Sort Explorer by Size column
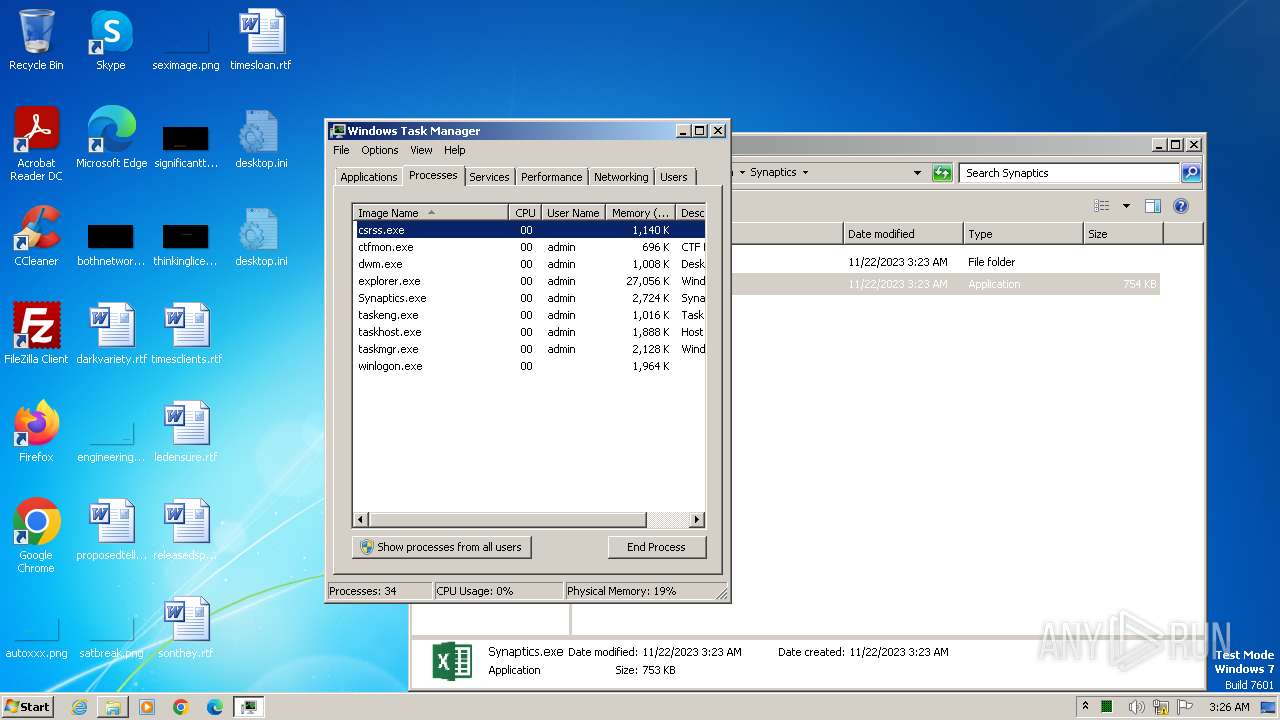The image size is (1280, 720). (1122, 234)
